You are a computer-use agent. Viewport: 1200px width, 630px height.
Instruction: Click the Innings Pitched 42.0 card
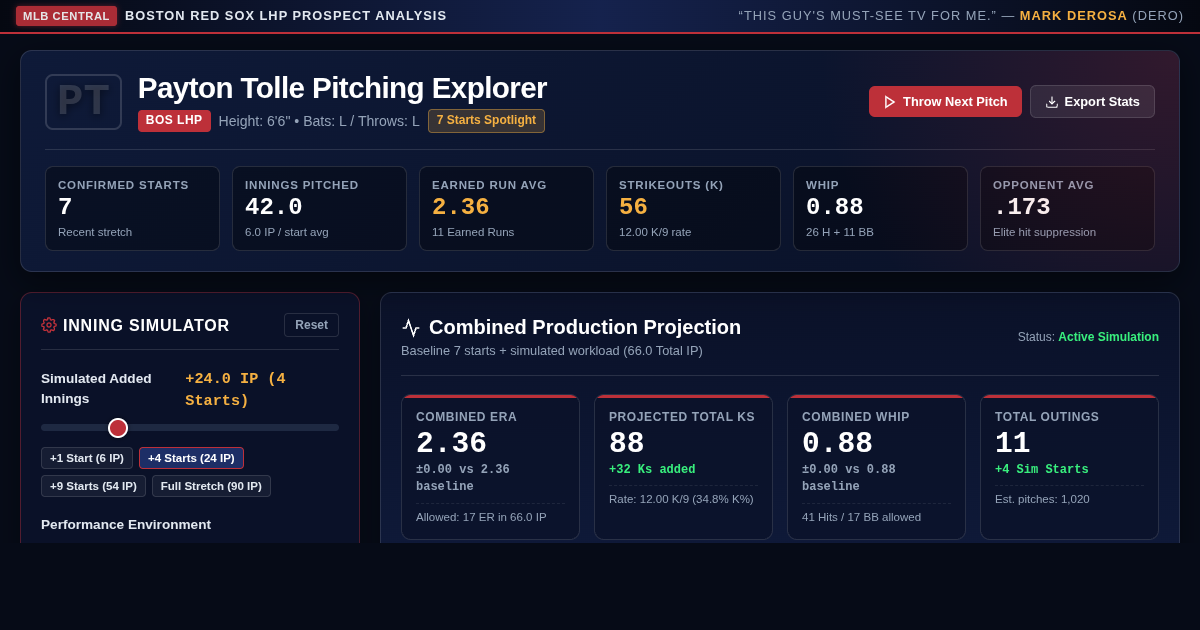(319, 208)
